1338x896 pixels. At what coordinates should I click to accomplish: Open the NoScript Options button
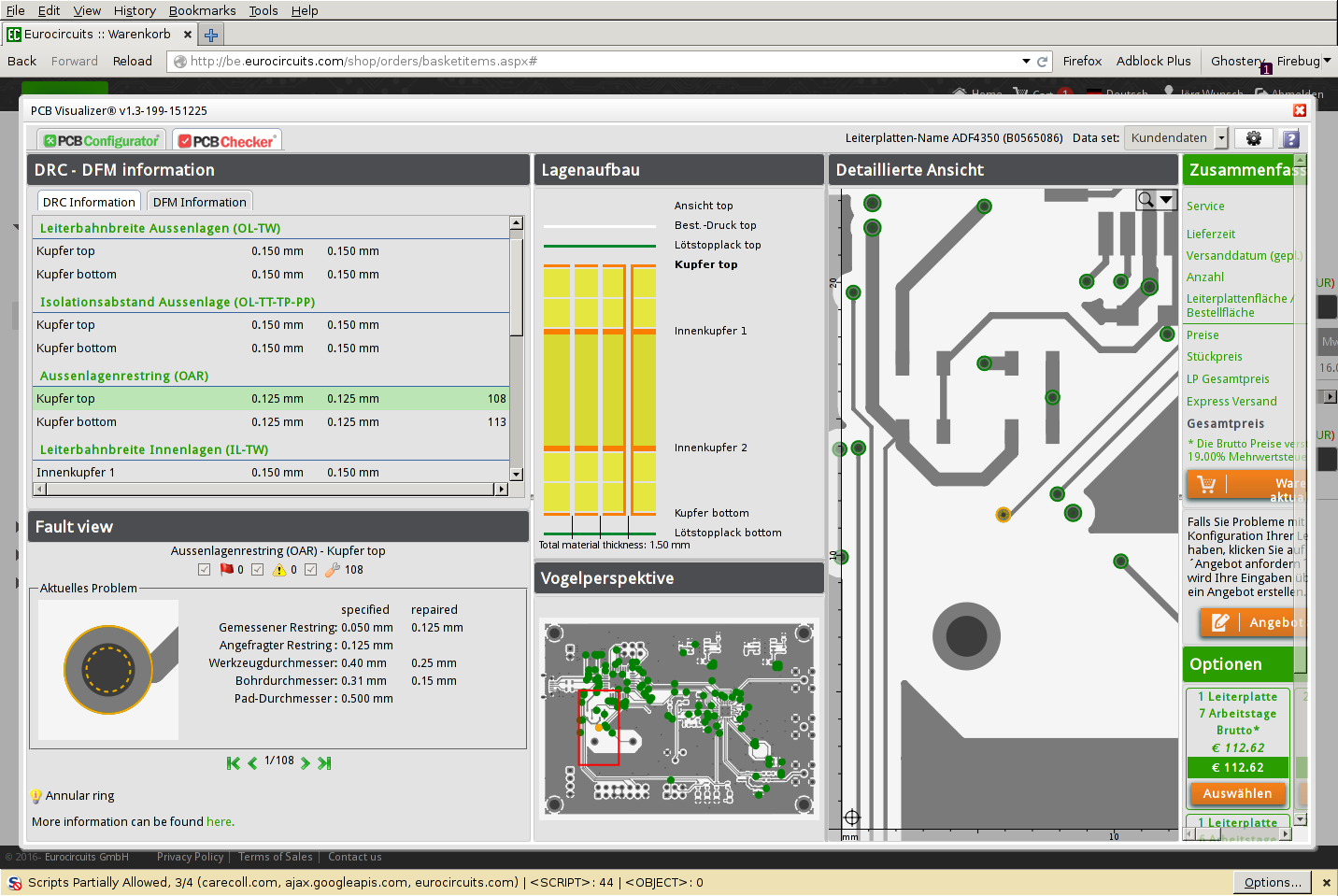1272,882
